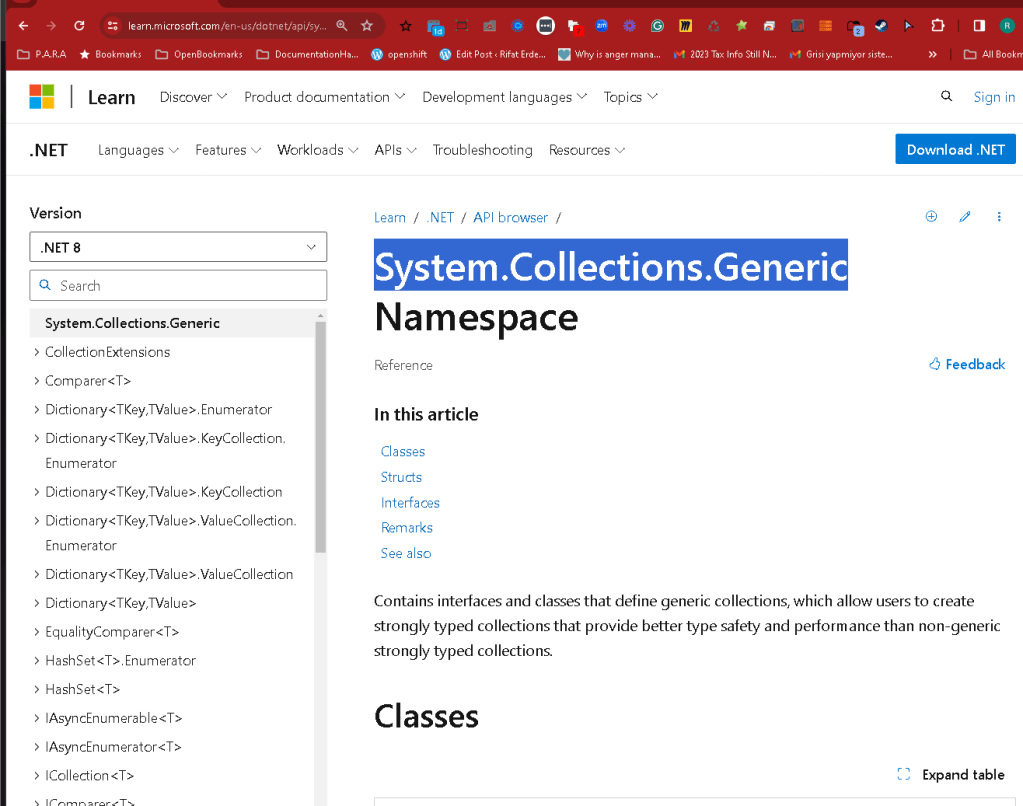Open the Grammarly extension icon
The height and width of the screenshot is (806, 1023).
(x=657, y=25)
